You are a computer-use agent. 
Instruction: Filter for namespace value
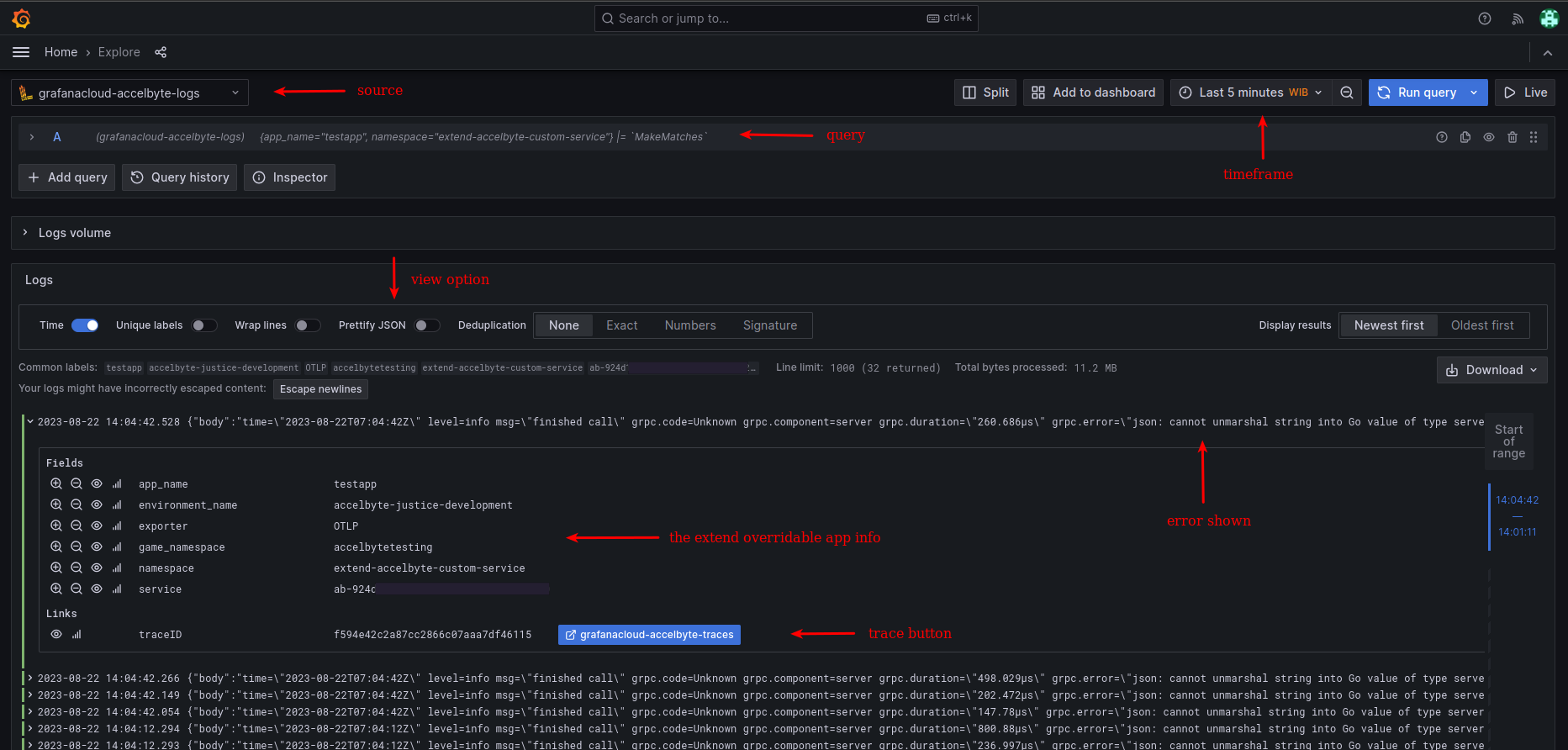(x=56, y=568)
